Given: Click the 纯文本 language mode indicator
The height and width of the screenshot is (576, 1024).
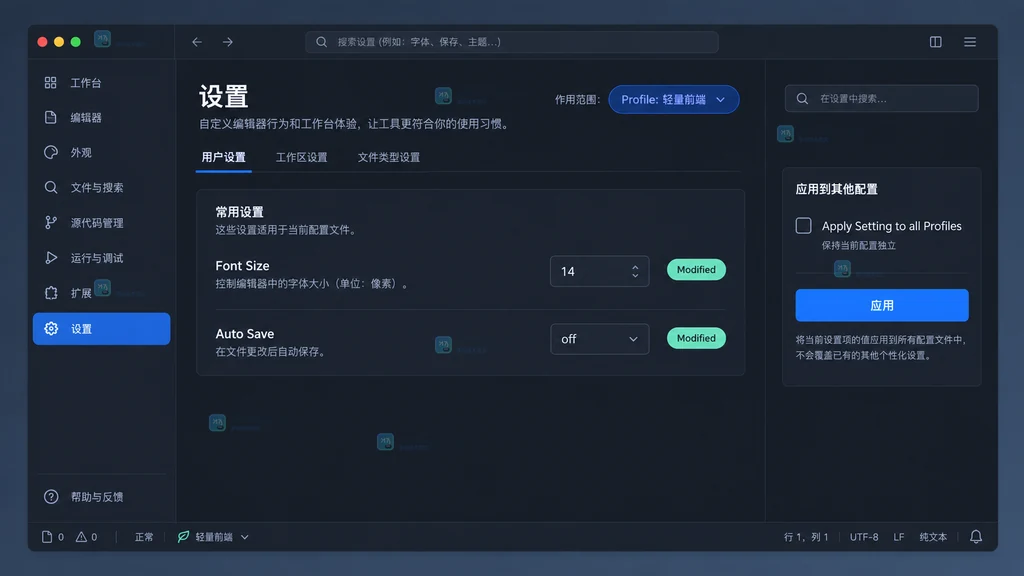Looking at the screenshot, I should click(x=933, y=537).
